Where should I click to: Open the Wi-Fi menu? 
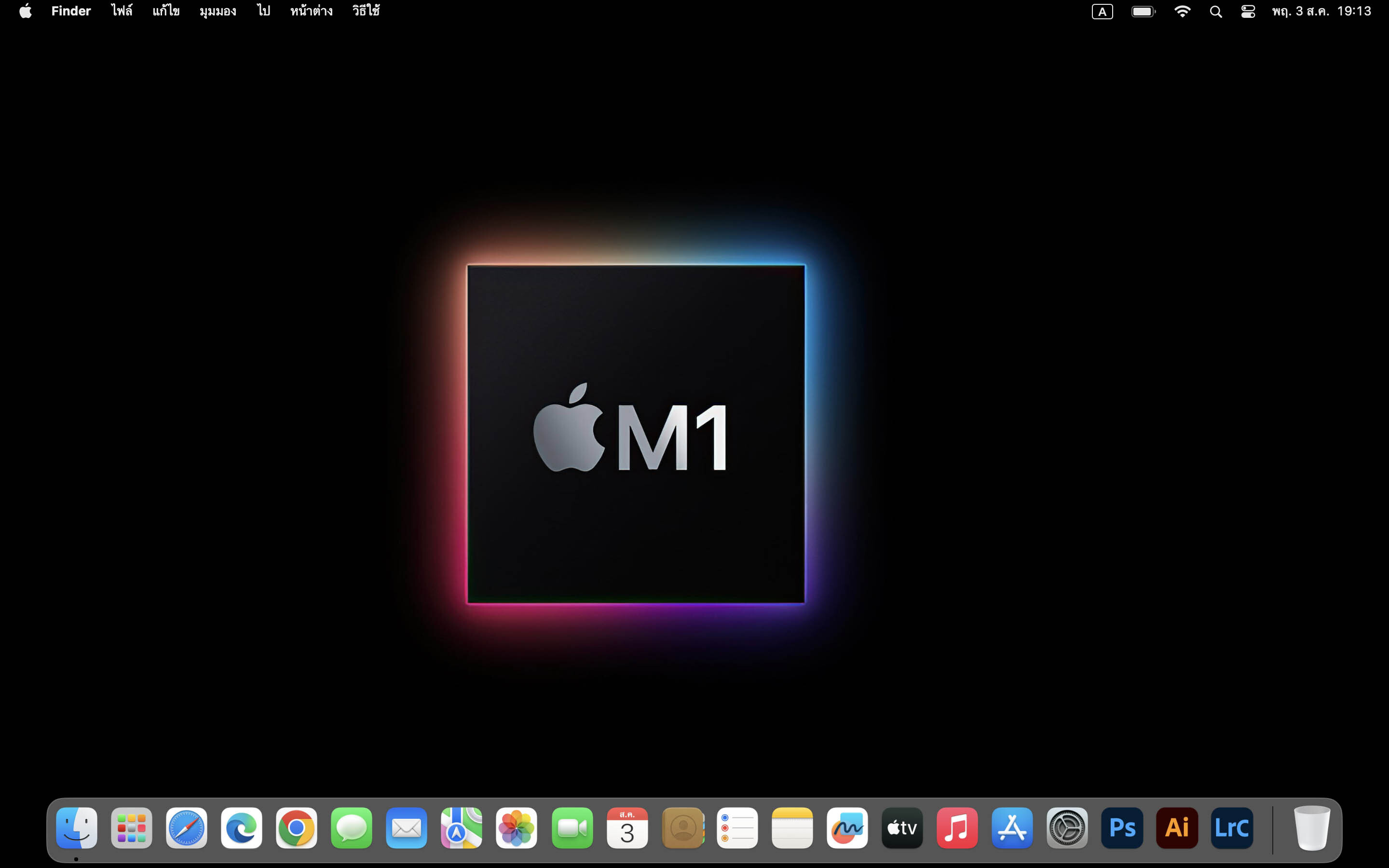pyautogui.click(x=1183, y=12)
